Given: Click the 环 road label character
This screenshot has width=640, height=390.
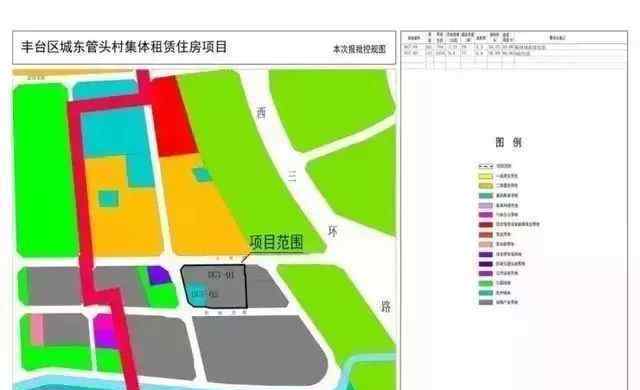Looking at the screenshot, I should click(333, 232).
